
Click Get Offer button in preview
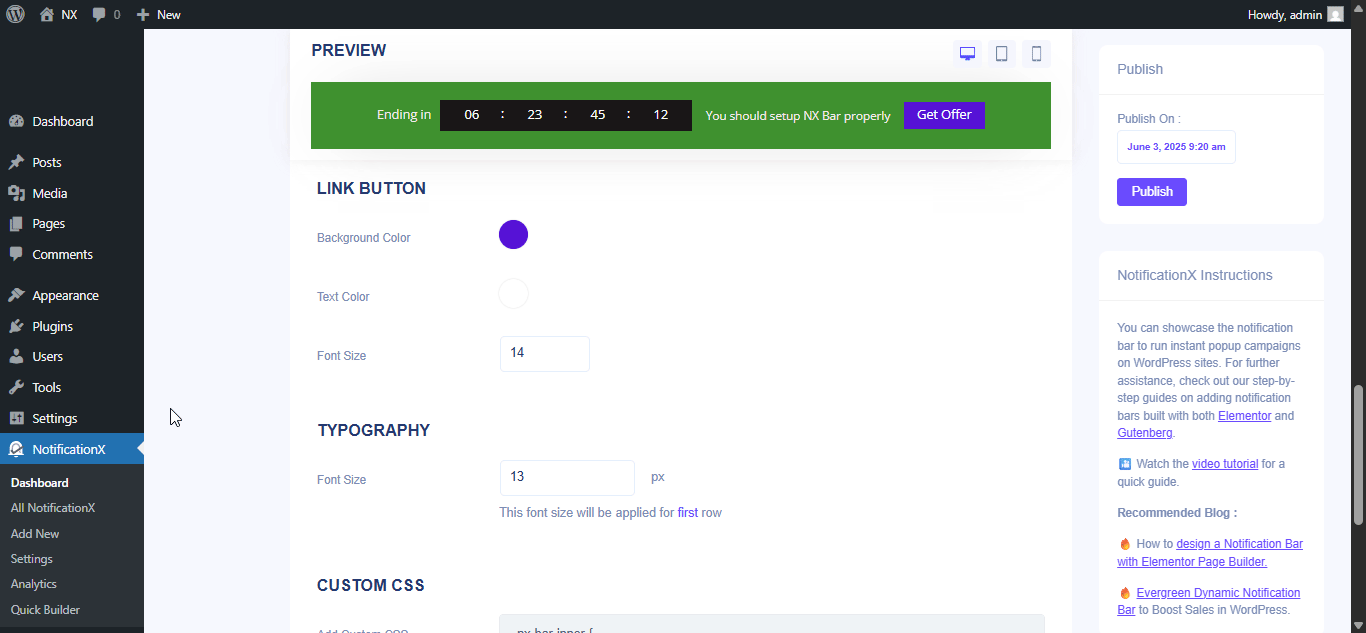[x=944, y=115]
